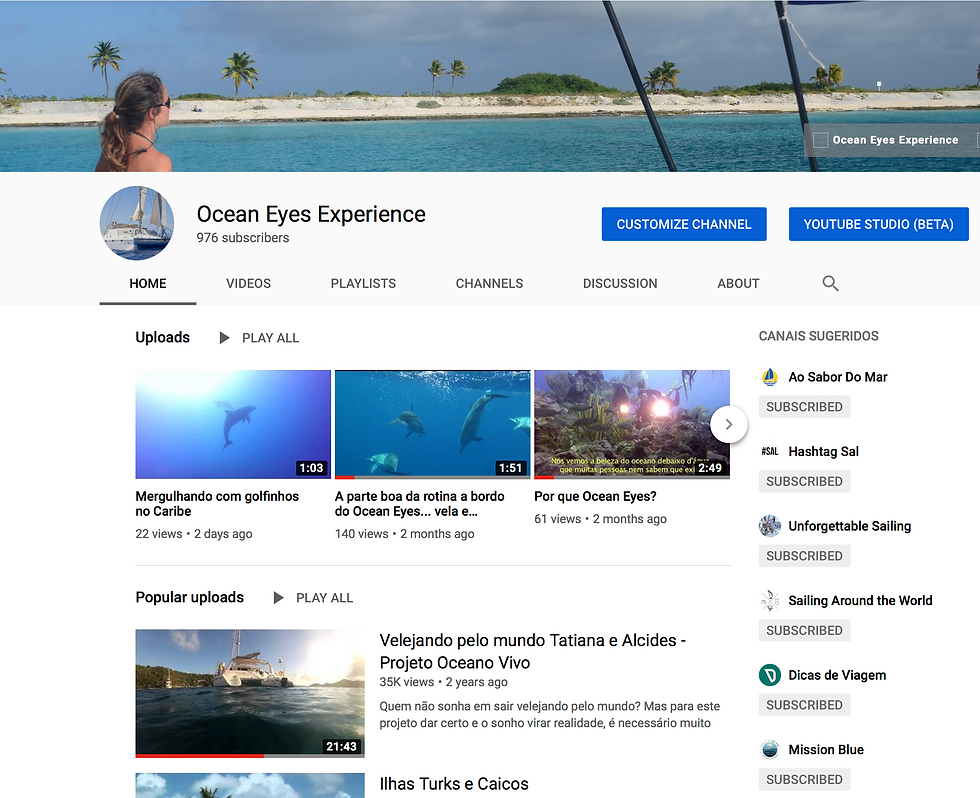Open Mergulhando com golfinhos no Caribe thumbnail
The height and width of the screenshot is (798, 980).
233,424
